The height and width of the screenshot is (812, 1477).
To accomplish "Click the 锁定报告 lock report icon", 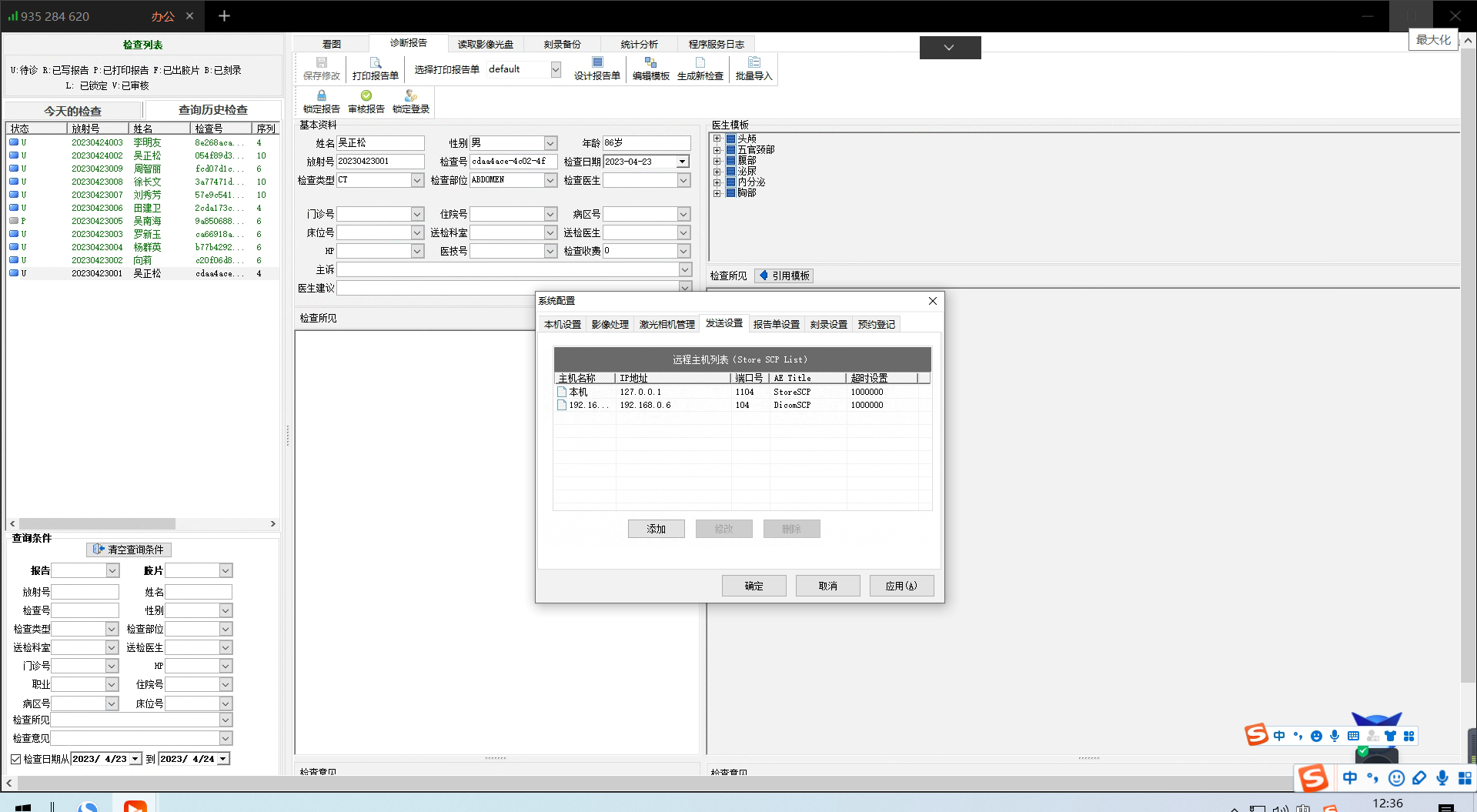I will 321,96.
